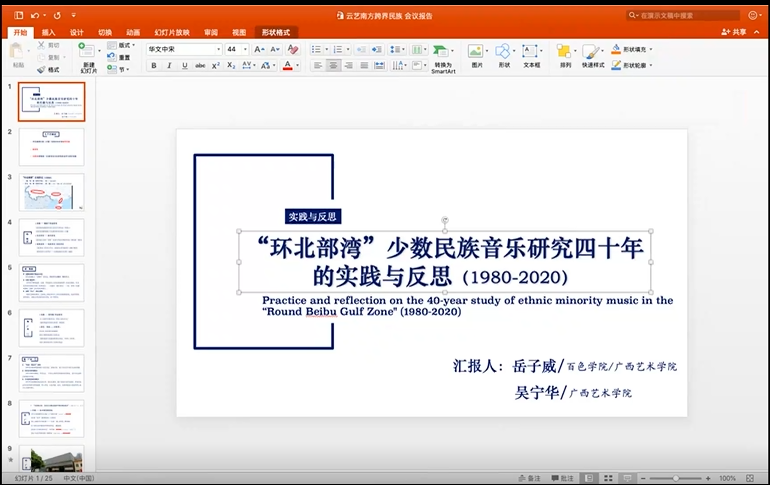The height and width of the screenshot is (485, 770).
Task: Toggle italic text style
Action: pos(169,65)
